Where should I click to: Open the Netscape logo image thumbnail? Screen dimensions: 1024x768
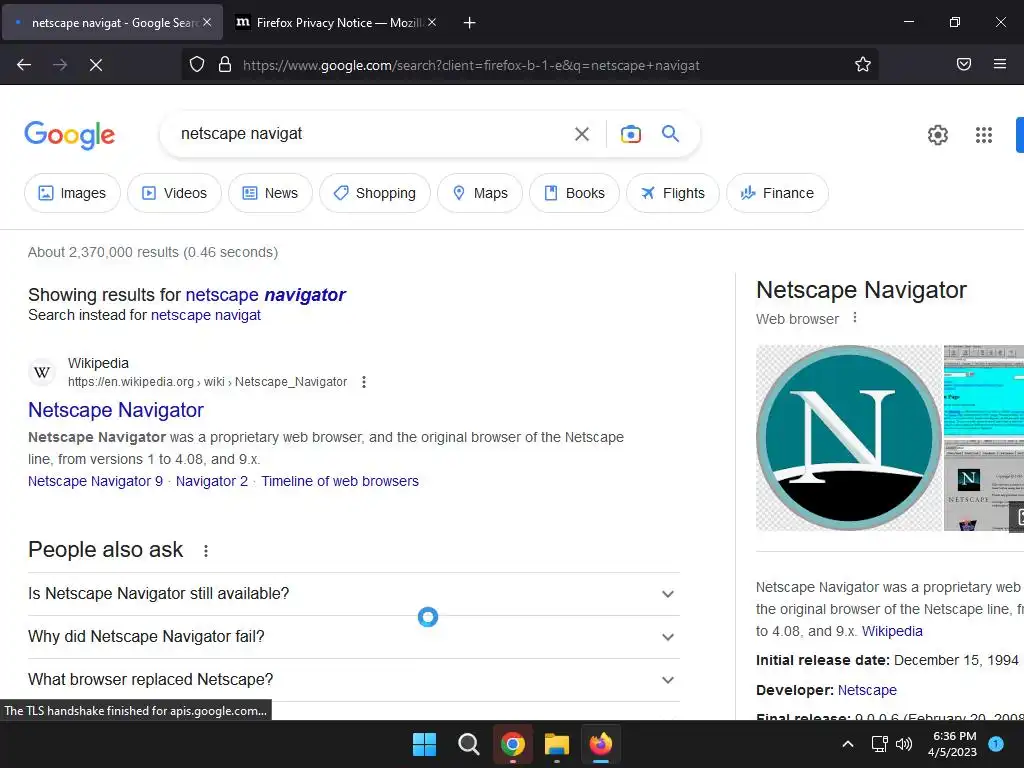848,438
